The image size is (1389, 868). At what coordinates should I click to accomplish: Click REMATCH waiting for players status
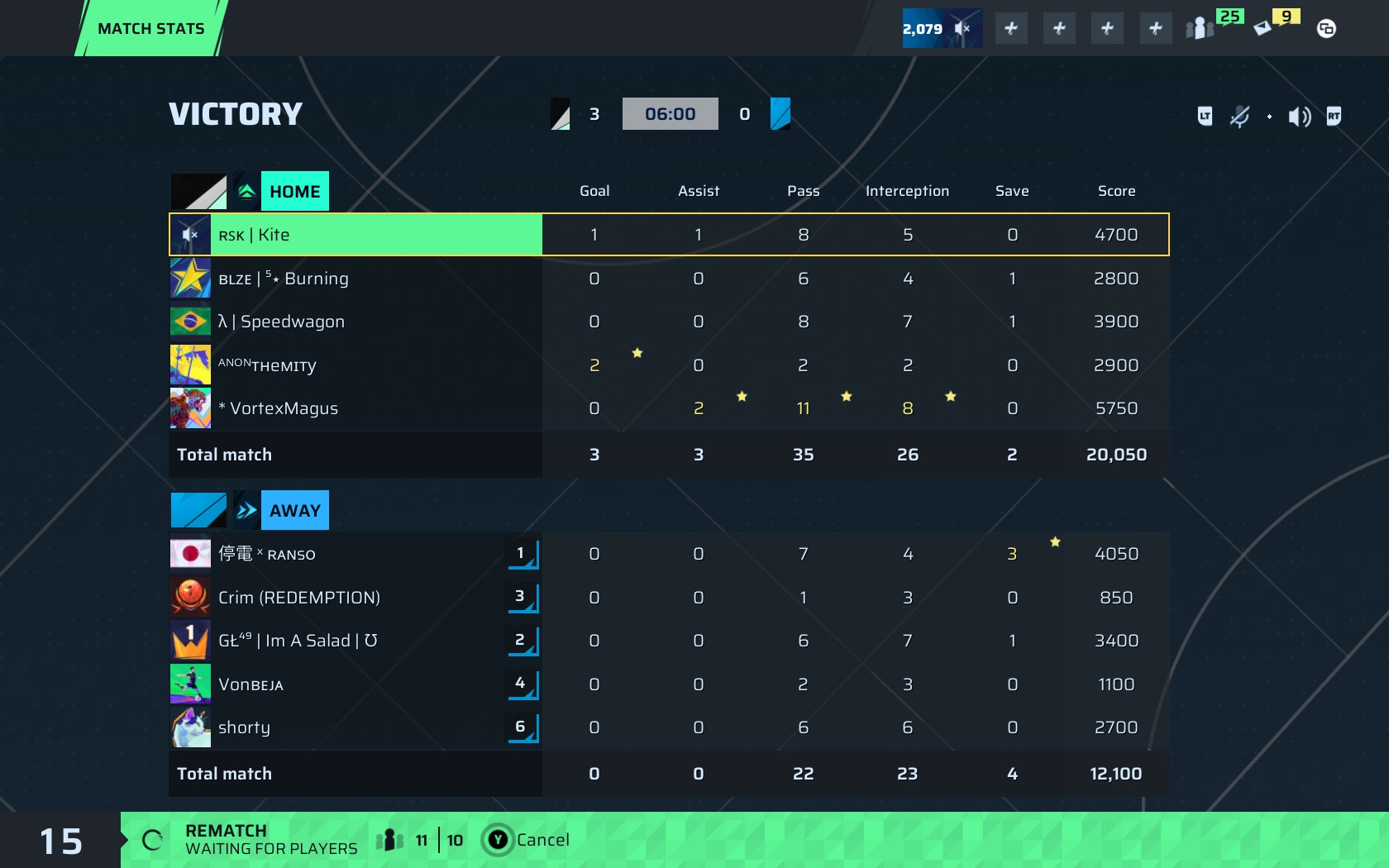coord(271,840)
